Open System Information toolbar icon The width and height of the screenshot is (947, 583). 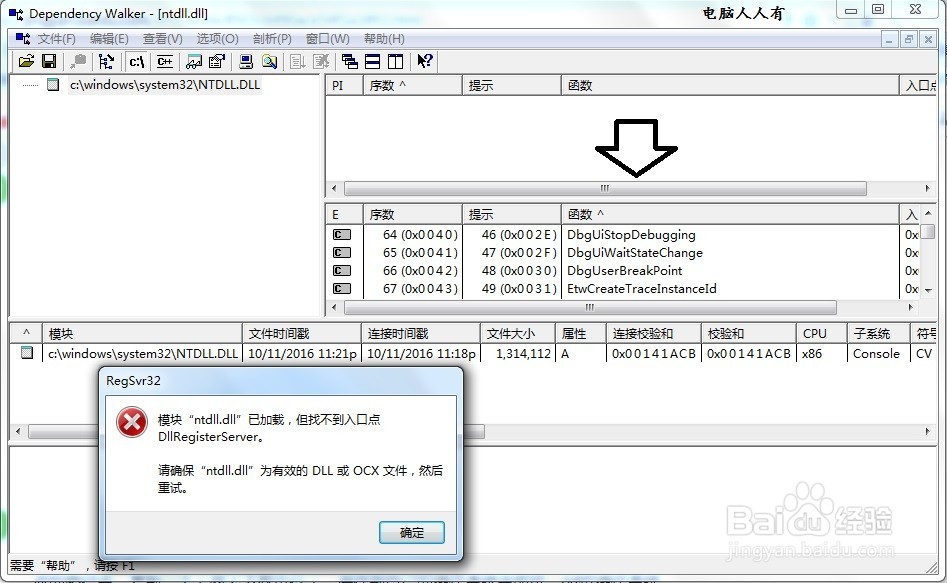[x=246, y=61]
